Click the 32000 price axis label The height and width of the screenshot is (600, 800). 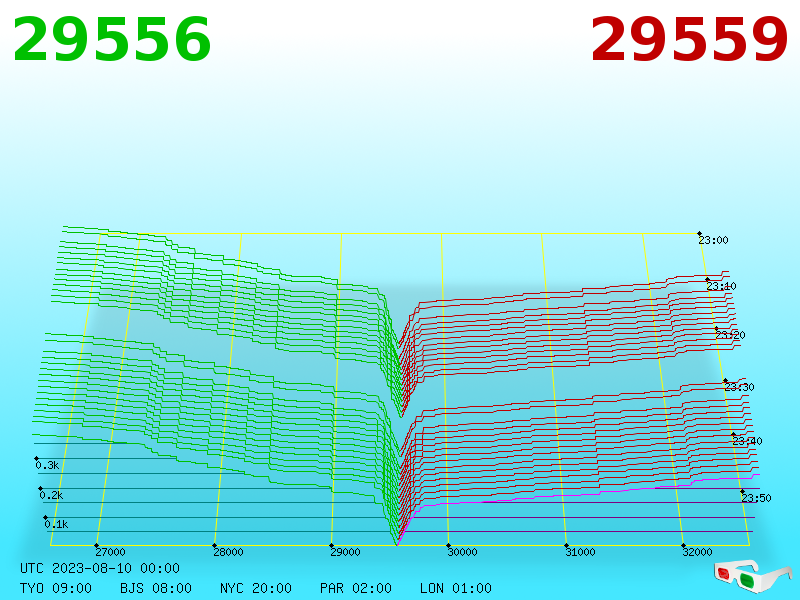point(697,552)
